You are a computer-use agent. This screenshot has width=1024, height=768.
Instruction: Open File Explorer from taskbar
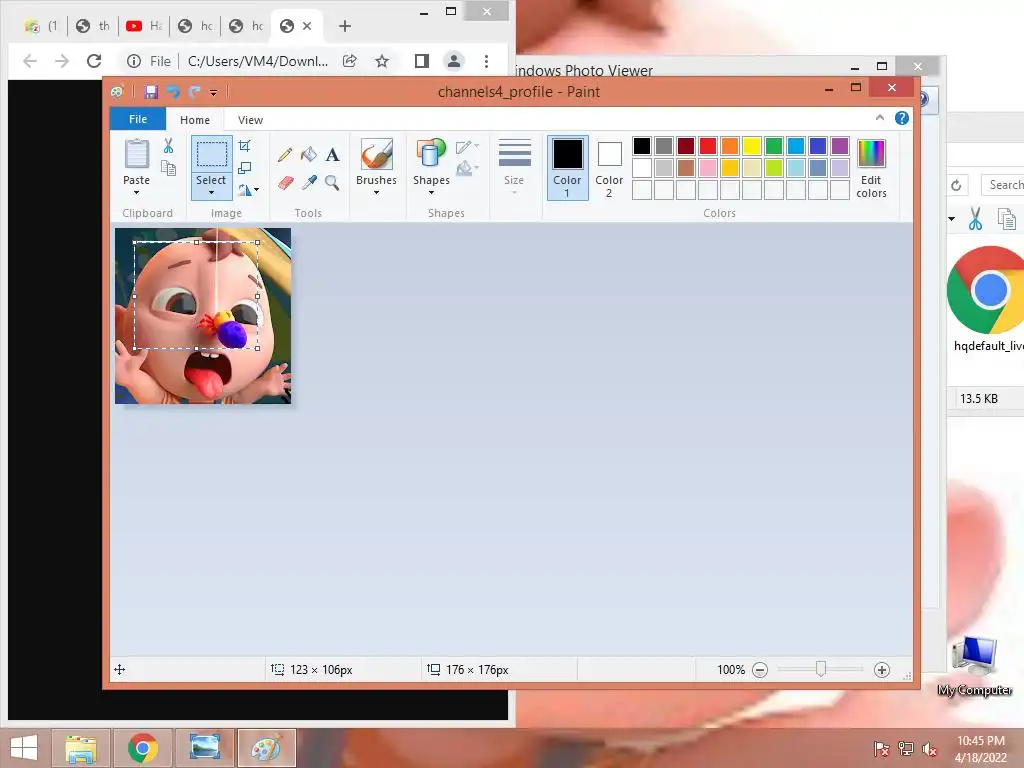point(80,748)
